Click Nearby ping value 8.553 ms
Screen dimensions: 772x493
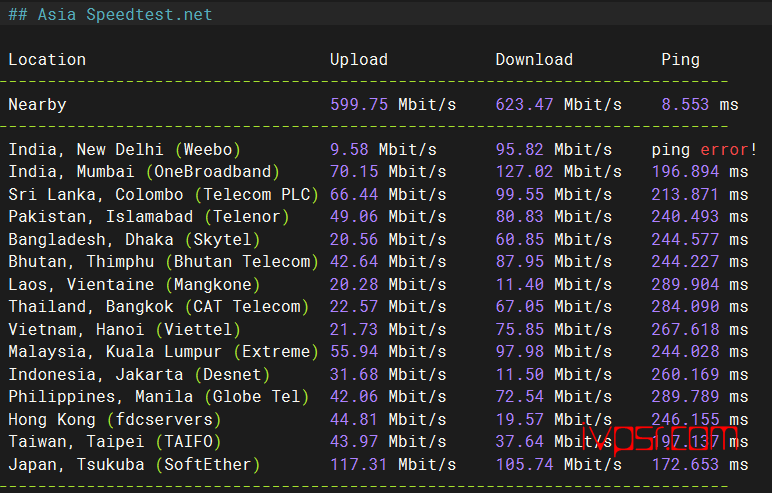click(x=700, y=104)
